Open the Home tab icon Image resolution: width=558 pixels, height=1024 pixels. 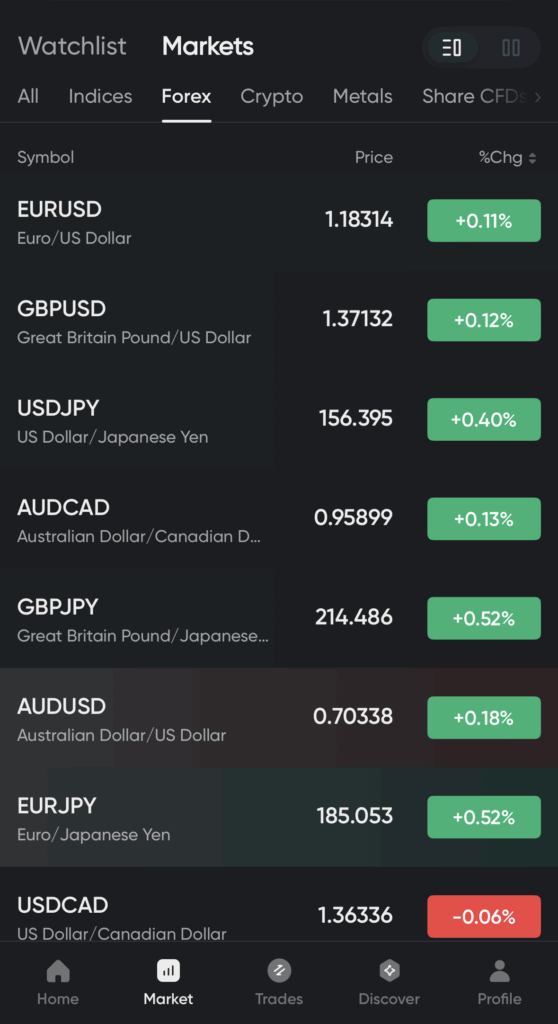coord(57,971)
